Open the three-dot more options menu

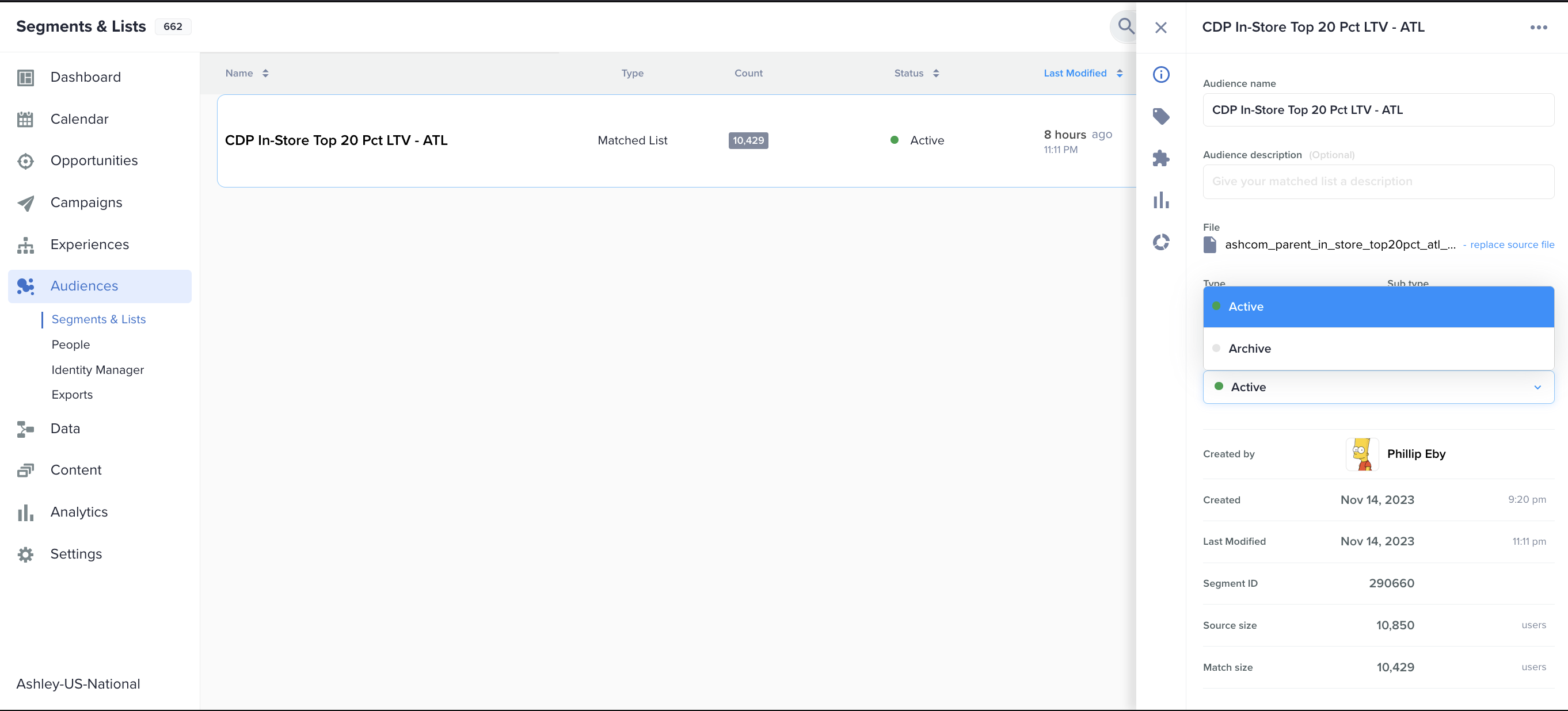tap(1538, 28)
